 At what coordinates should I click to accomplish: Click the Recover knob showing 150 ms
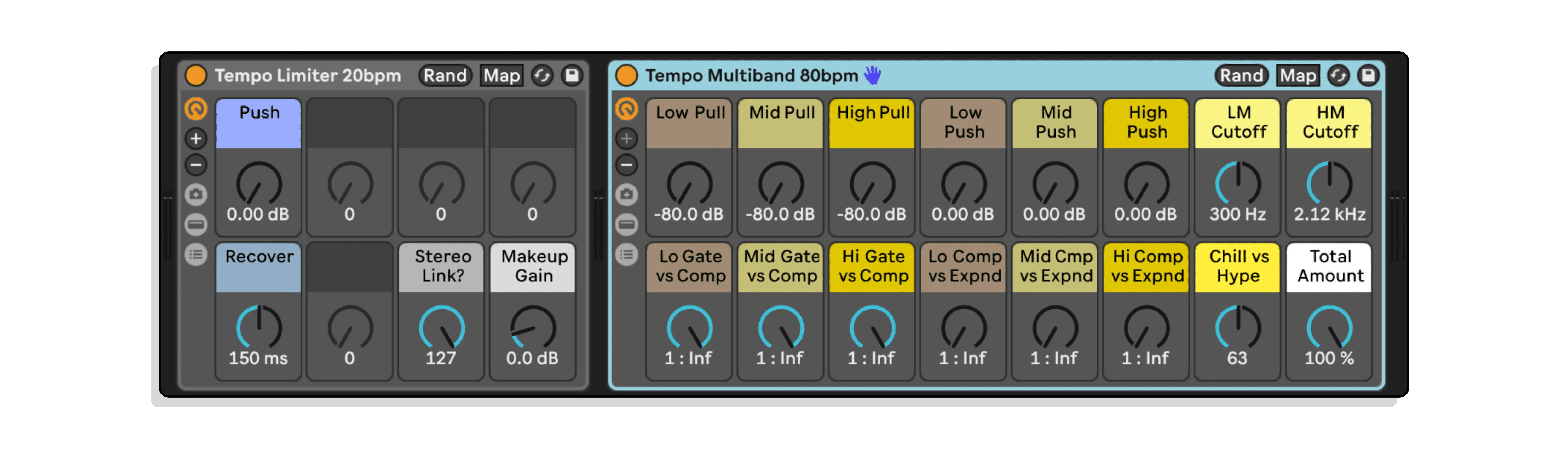259,327
